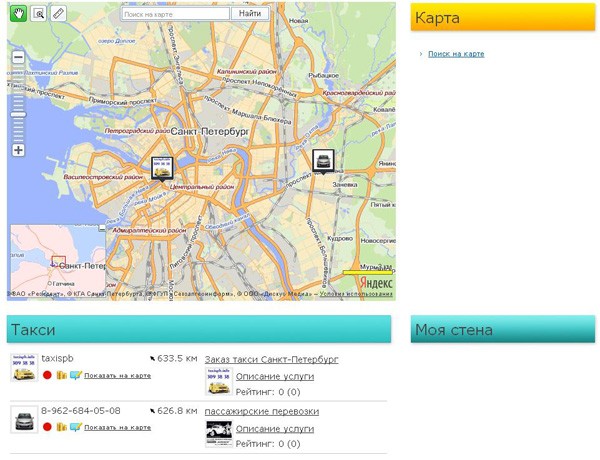This screenshot has width=600, height=460.
Task: Click the service thumbnail under Заказ такси
Action: coord(219,381)
